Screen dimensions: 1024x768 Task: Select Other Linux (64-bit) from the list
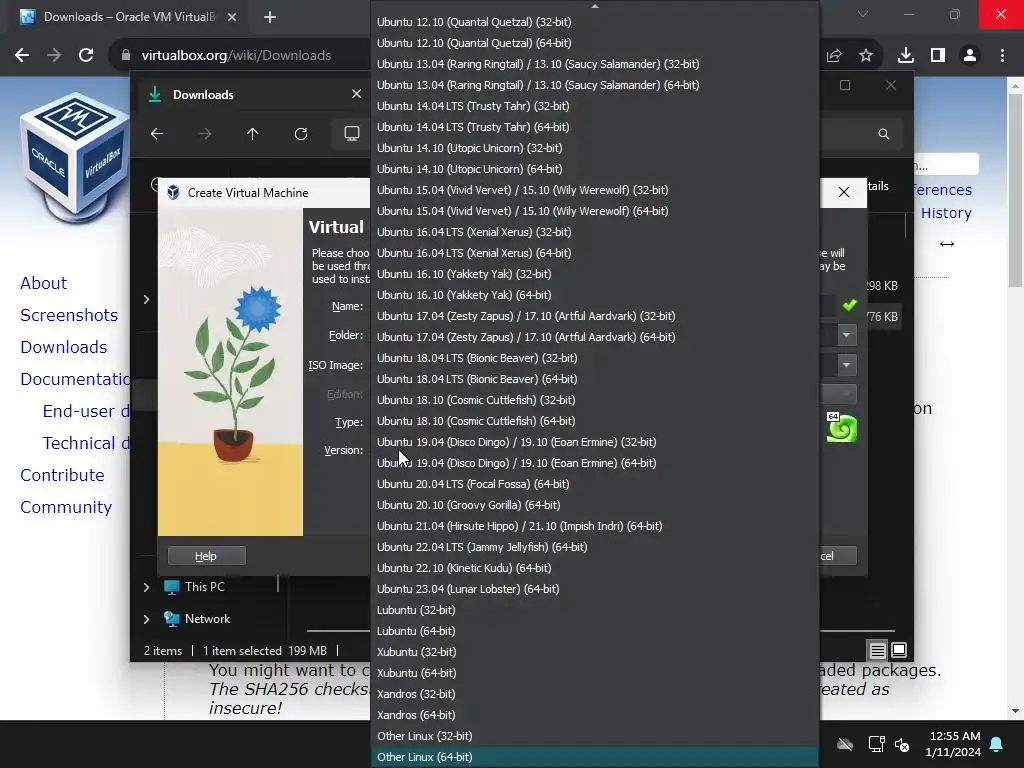point(595,757)
